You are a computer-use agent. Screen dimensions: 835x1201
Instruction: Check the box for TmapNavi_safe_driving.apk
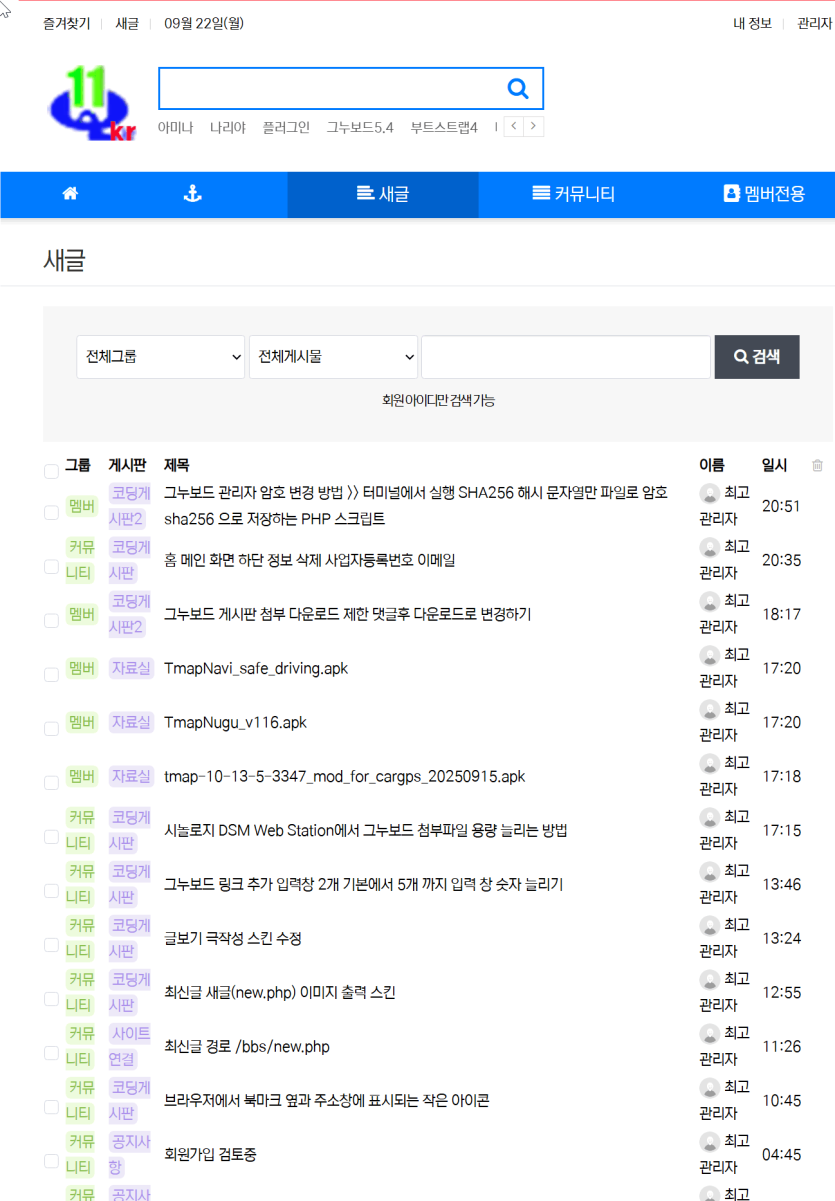[x=51, y=675]
